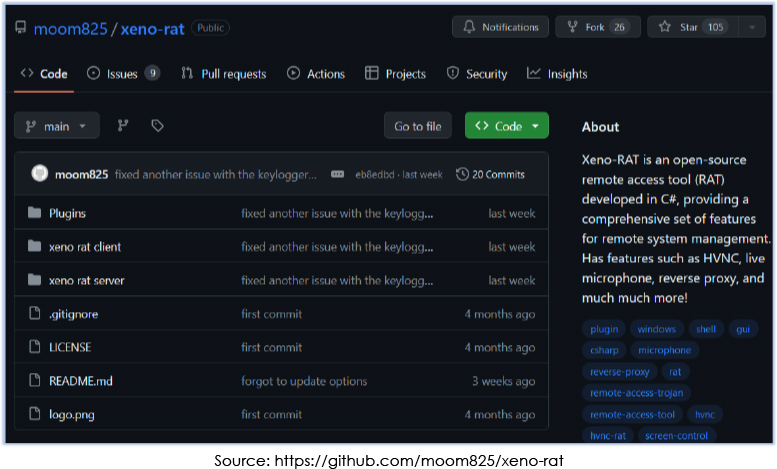Open .gitignore 'first commit' message link
Screen dimensions: 777x469
click(272, 314)
